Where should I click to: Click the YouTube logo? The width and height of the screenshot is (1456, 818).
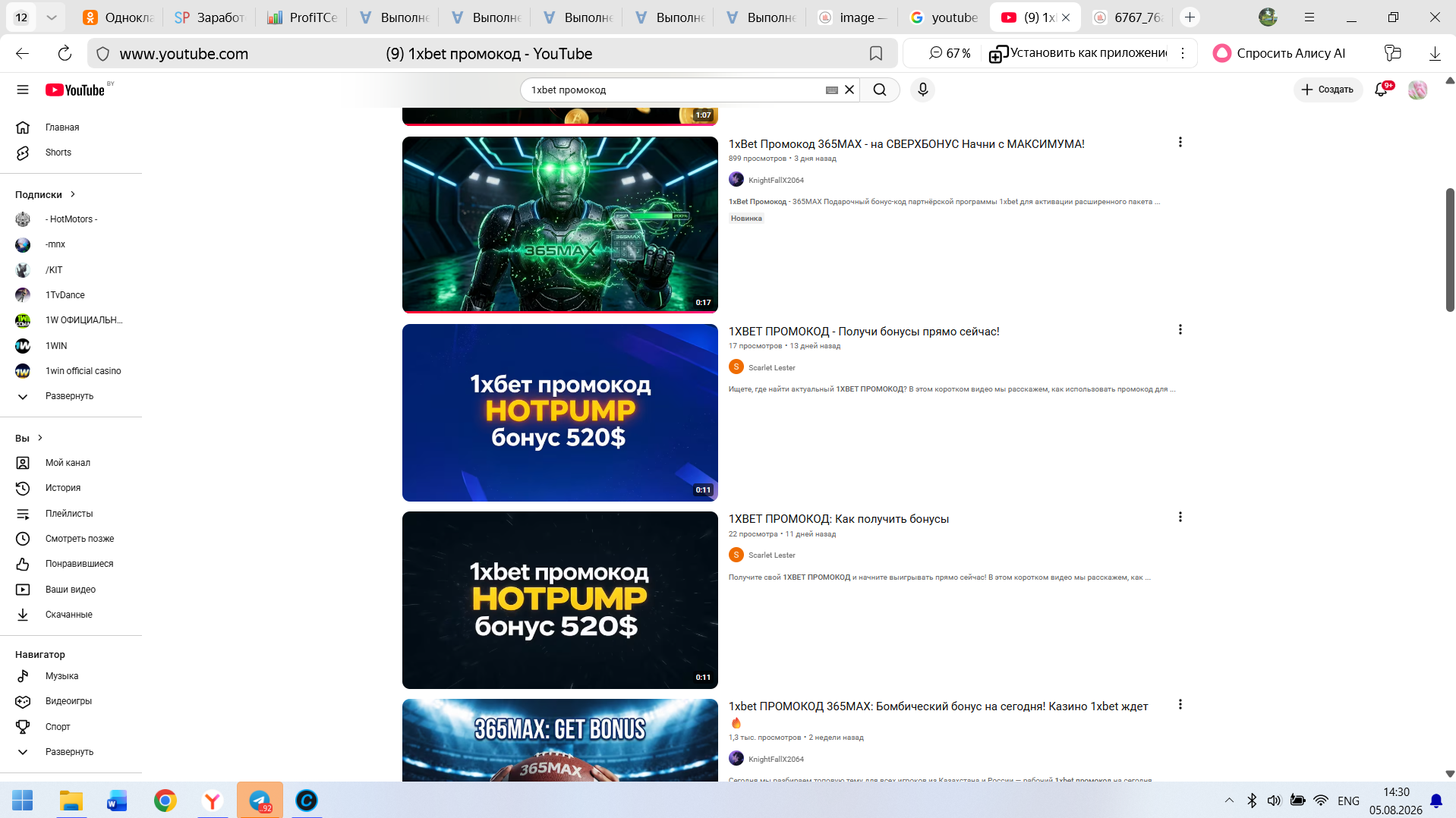pos(75,90)
